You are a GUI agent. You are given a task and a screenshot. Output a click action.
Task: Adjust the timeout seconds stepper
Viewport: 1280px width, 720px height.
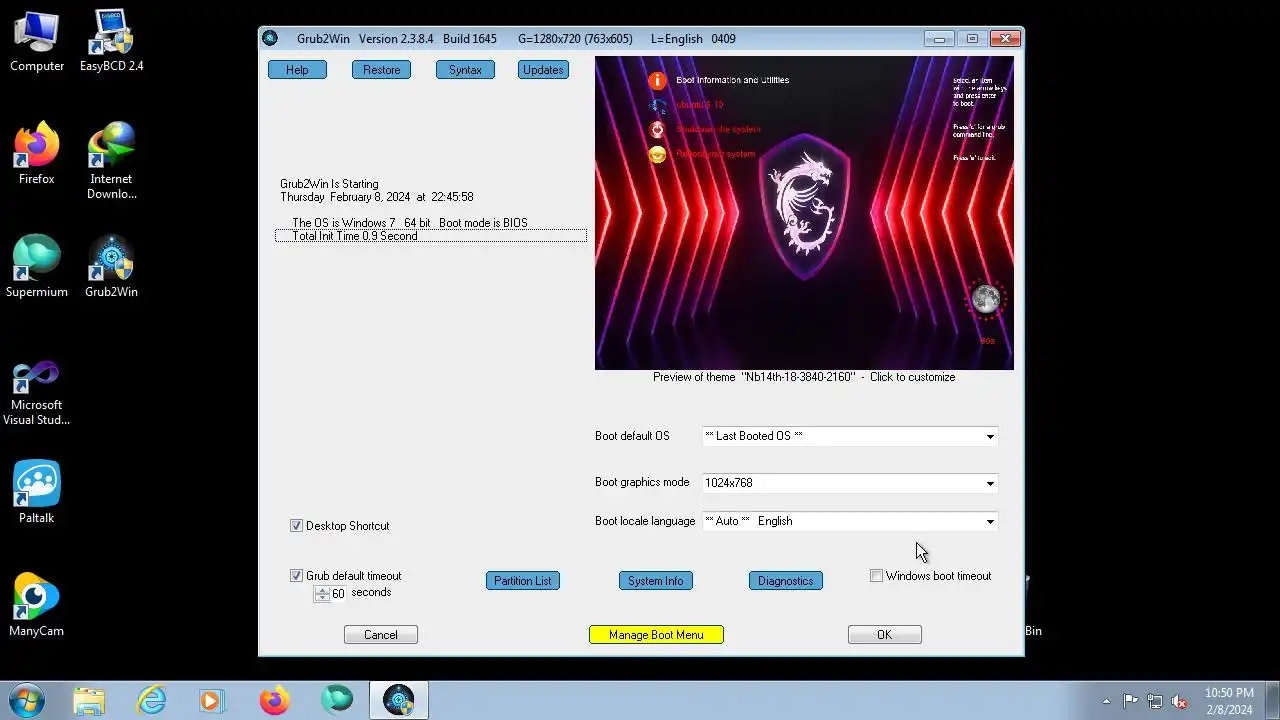[321, 593]
